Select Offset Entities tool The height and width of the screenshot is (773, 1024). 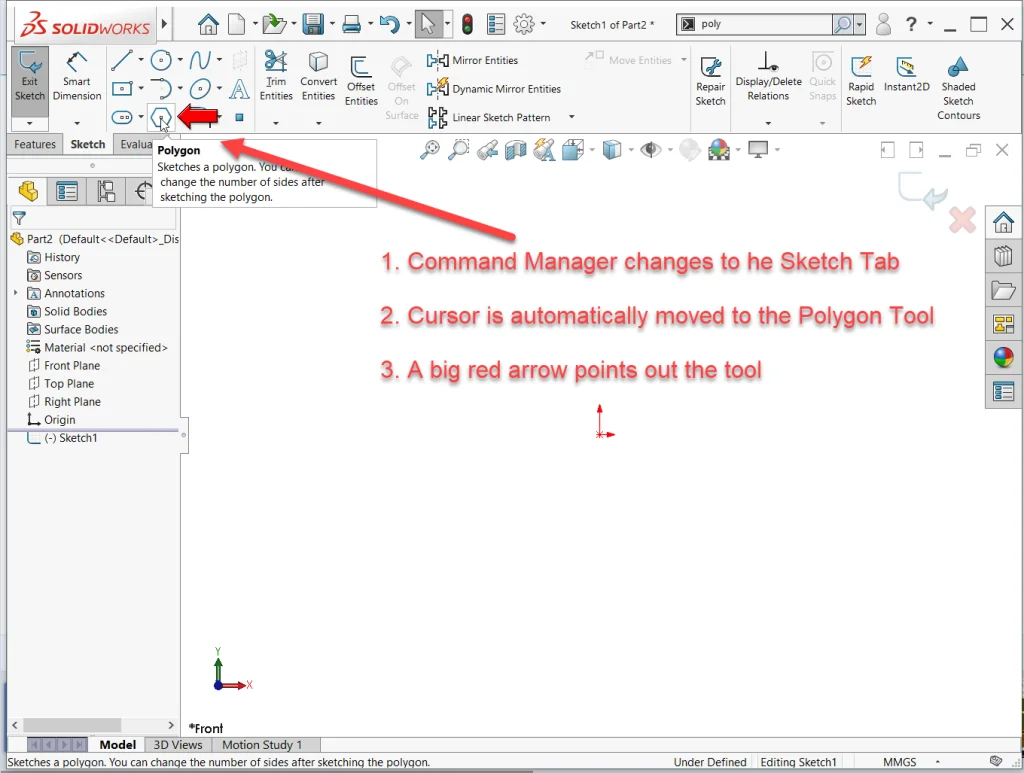point(361,78)
